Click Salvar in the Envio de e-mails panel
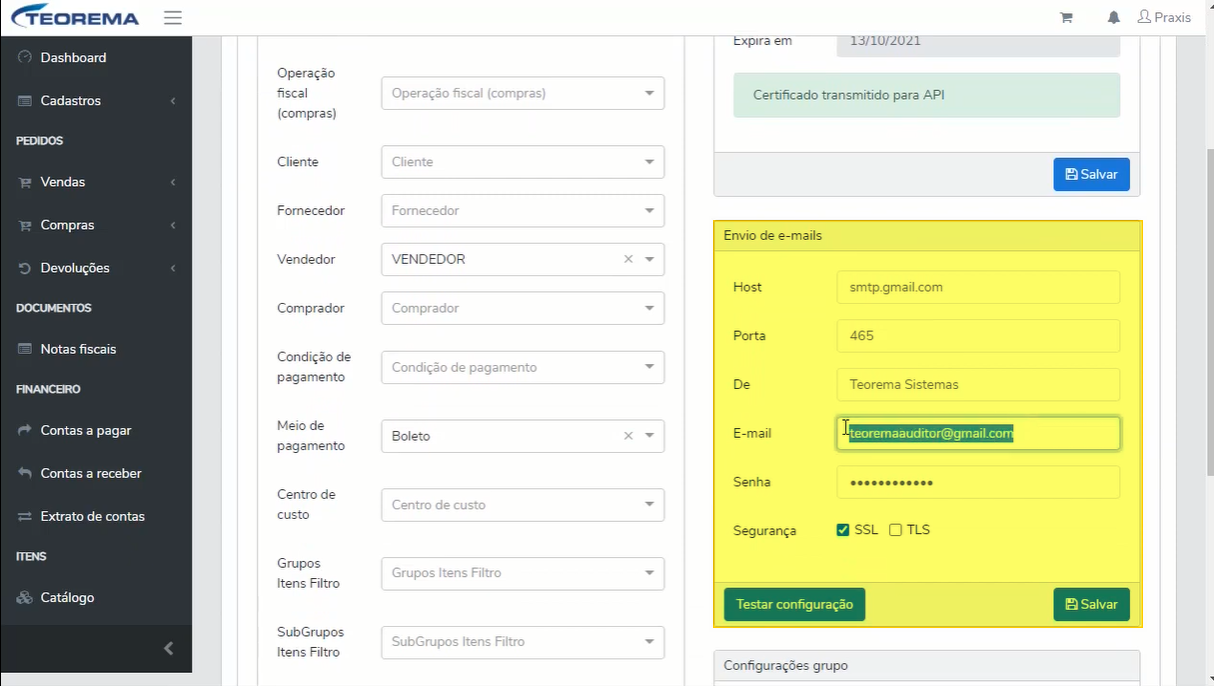 click(1091, 604)
